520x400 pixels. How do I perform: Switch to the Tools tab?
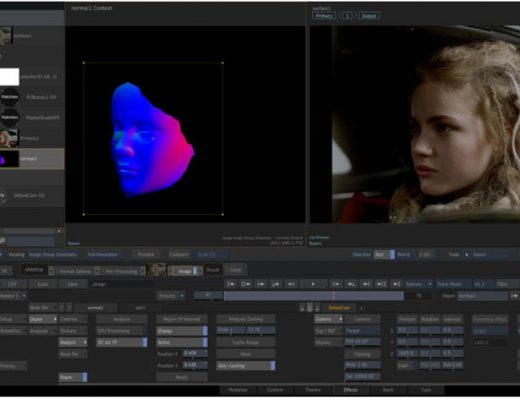click(426, 390)
